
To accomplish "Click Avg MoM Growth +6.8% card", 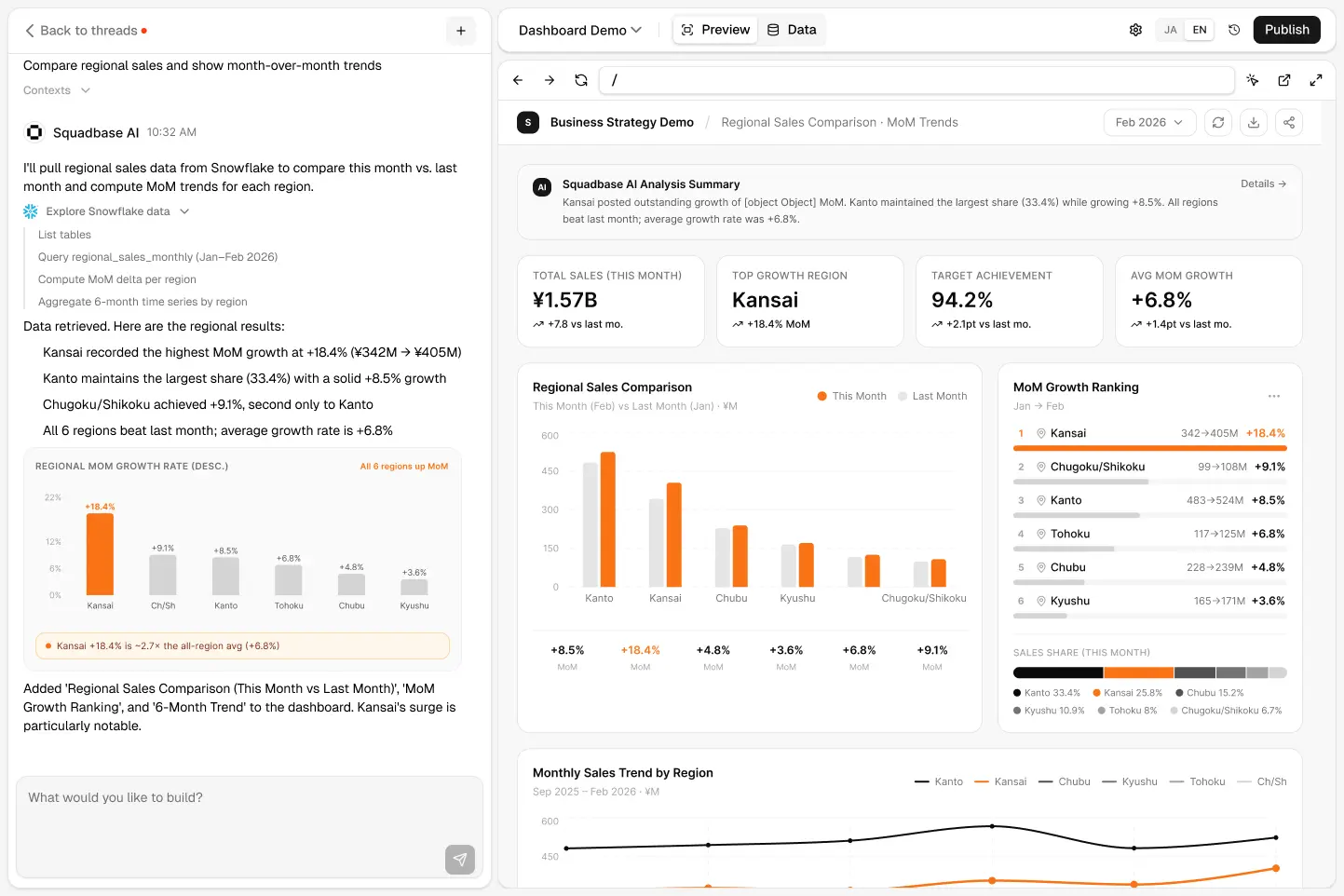I will [x=1209, y=301].
